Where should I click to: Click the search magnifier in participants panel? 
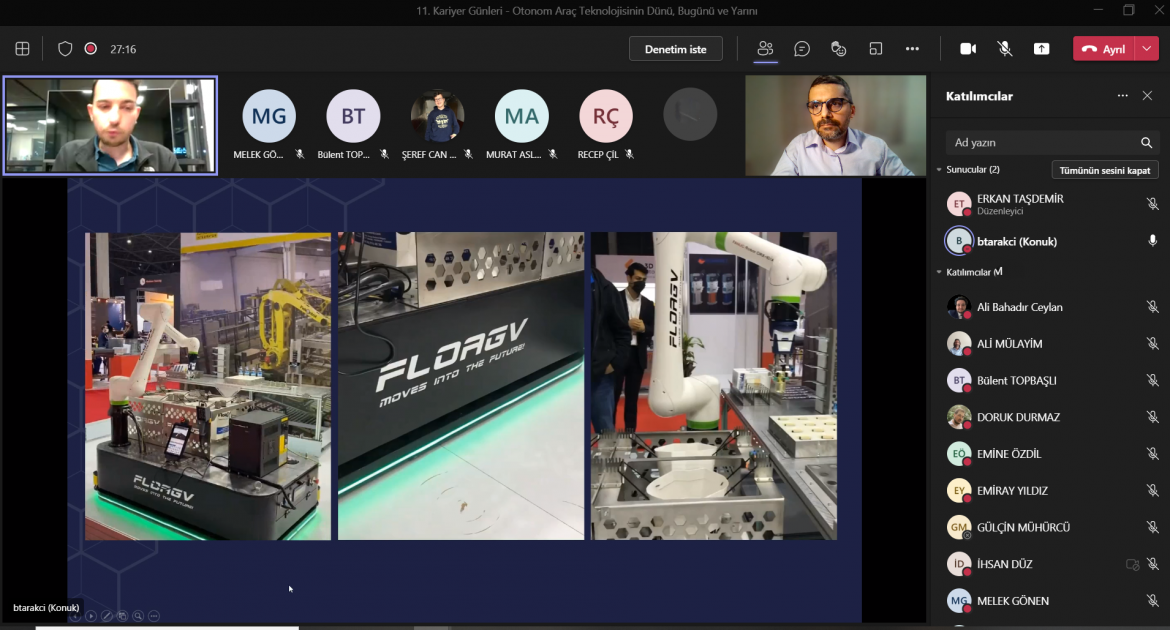(1146, 143)
